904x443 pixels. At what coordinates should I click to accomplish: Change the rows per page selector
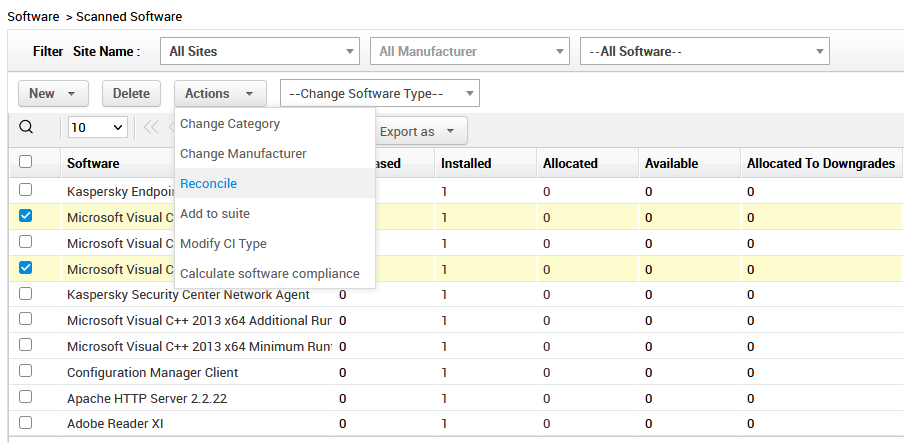click(x=97, y=128)
